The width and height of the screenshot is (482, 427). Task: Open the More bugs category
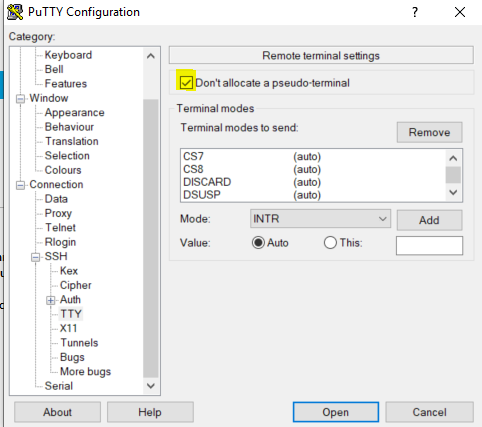tap(85, 372)
